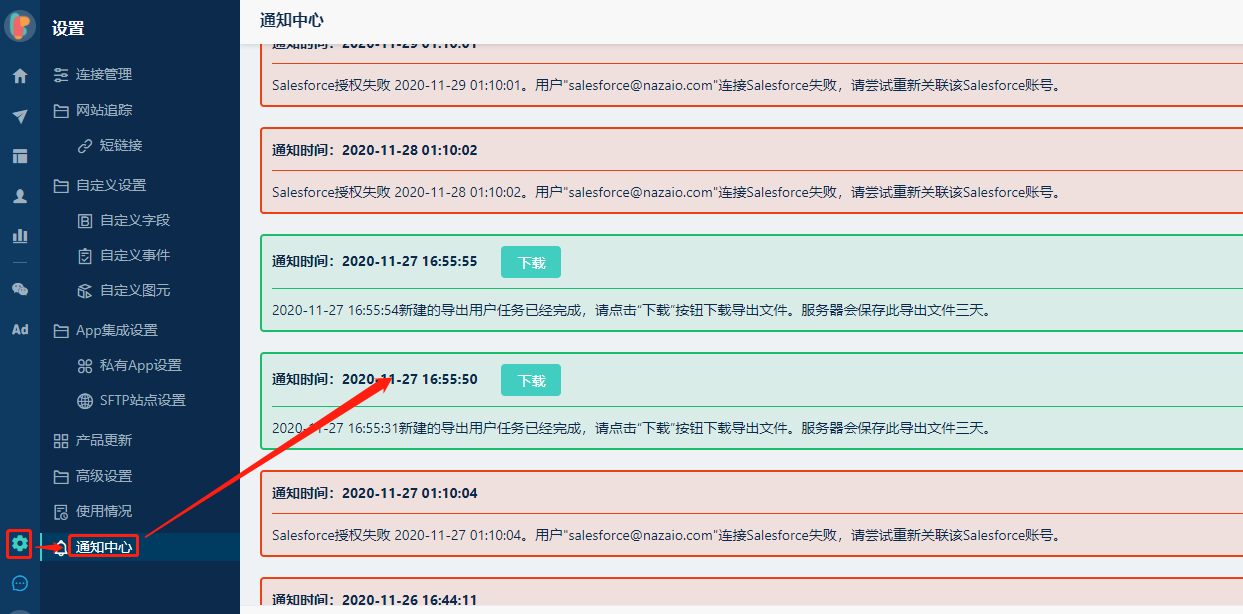Click the 通知中心 page title
This screenshot has height=614, width=1243.
(292, 20)
